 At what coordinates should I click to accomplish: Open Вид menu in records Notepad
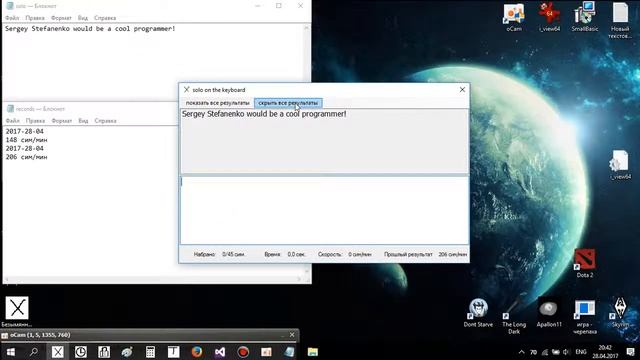pos(83,121)
